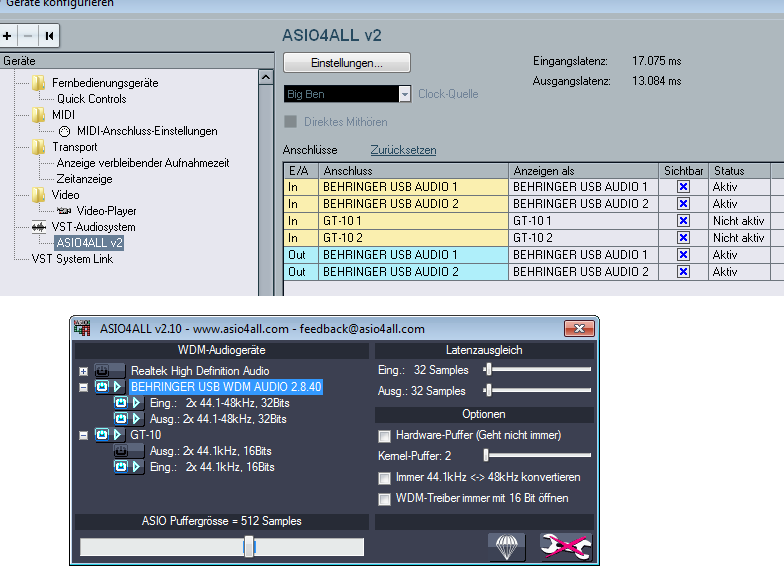The height and width of the screenshot is (578, 784).
Task: Select the Transport folder icon
Action: pos(38,146)
